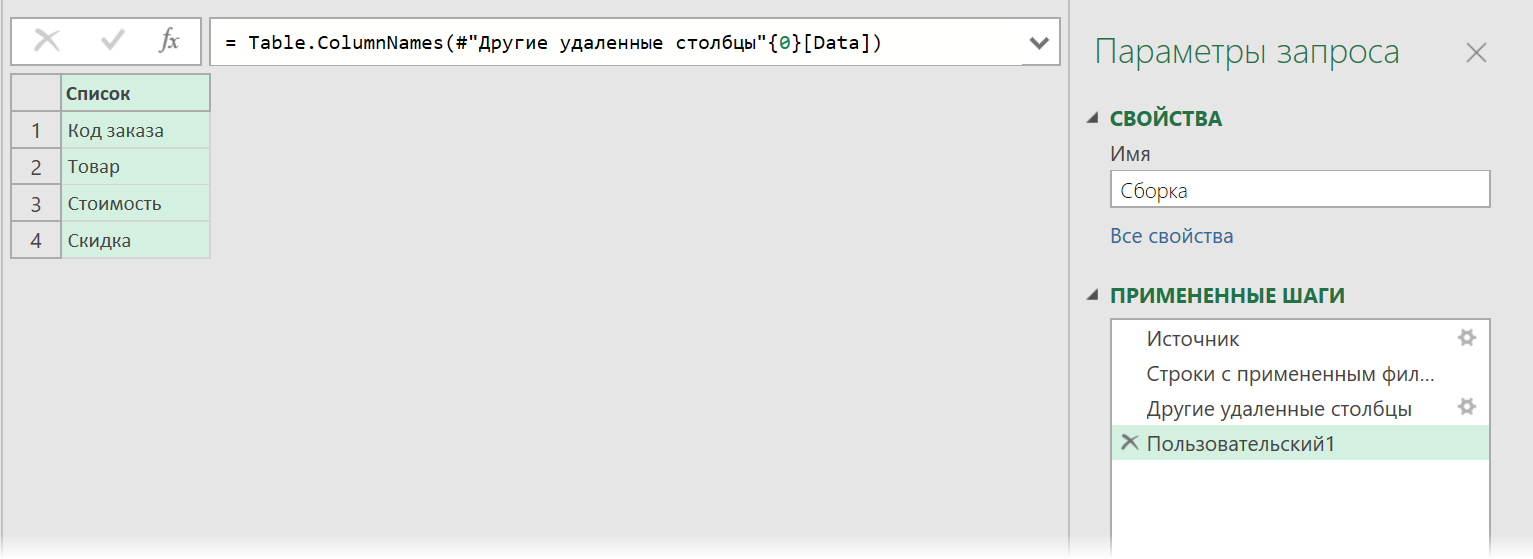Click the Имя field containing Сборка

point(1300,189)
